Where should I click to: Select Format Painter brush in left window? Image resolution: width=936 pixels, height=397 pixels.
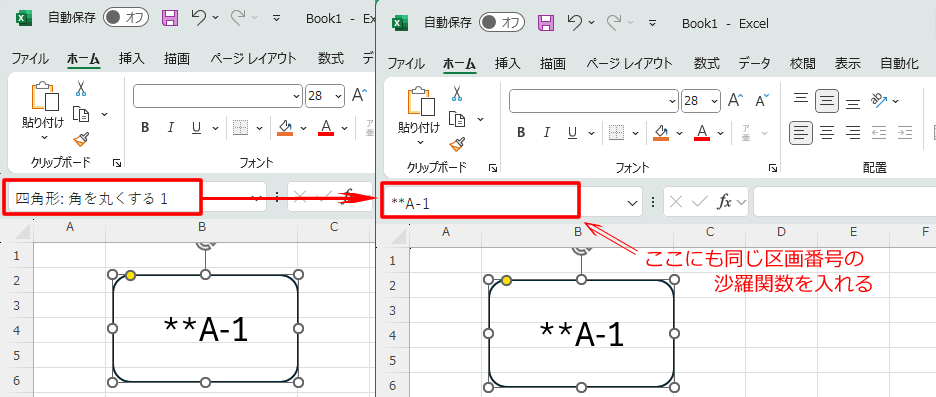pyautogui.click(x=81, y=139)
